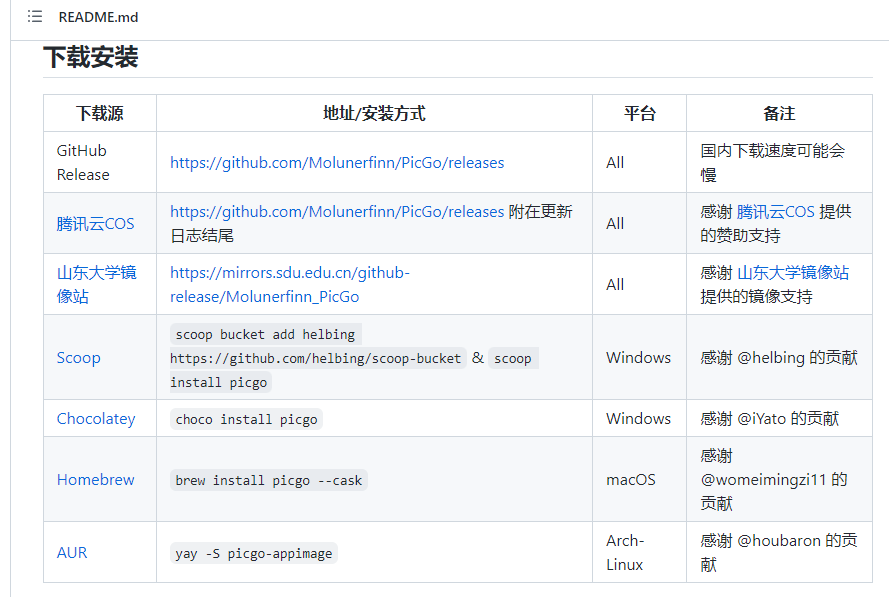Click the 下载源 column header
This screenshot has height=597, width=889.
tap(100, 113)
